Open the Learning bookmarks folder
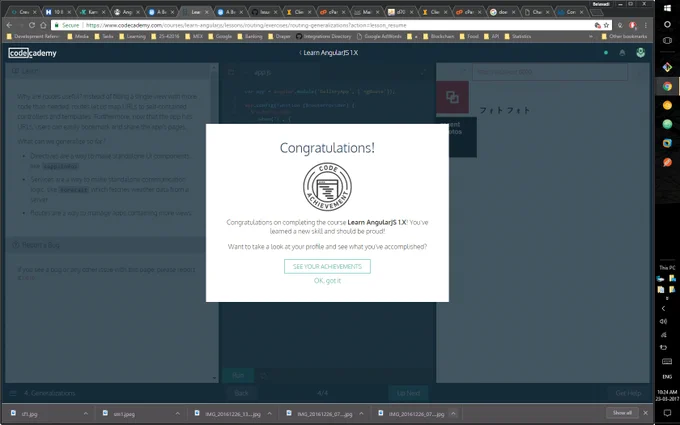The width and height of the screenshot is (680, 425). (x=133, y=36)
